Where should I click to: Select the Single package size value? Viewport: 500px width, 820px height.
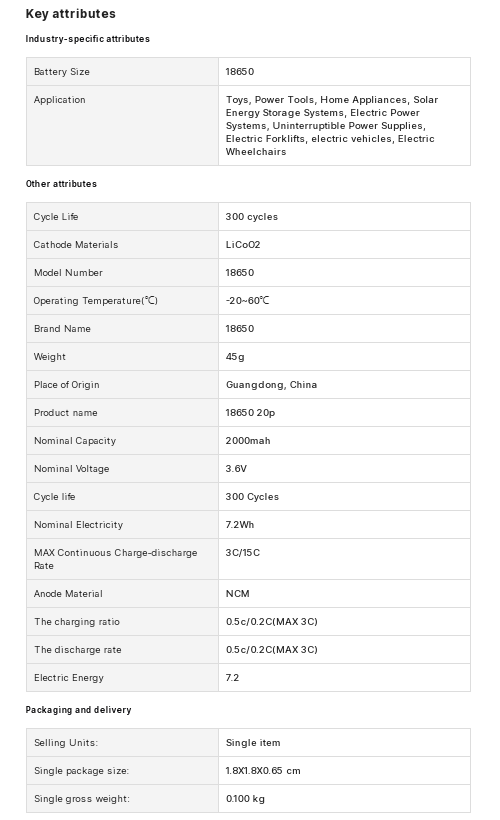(x=263, y=771)
